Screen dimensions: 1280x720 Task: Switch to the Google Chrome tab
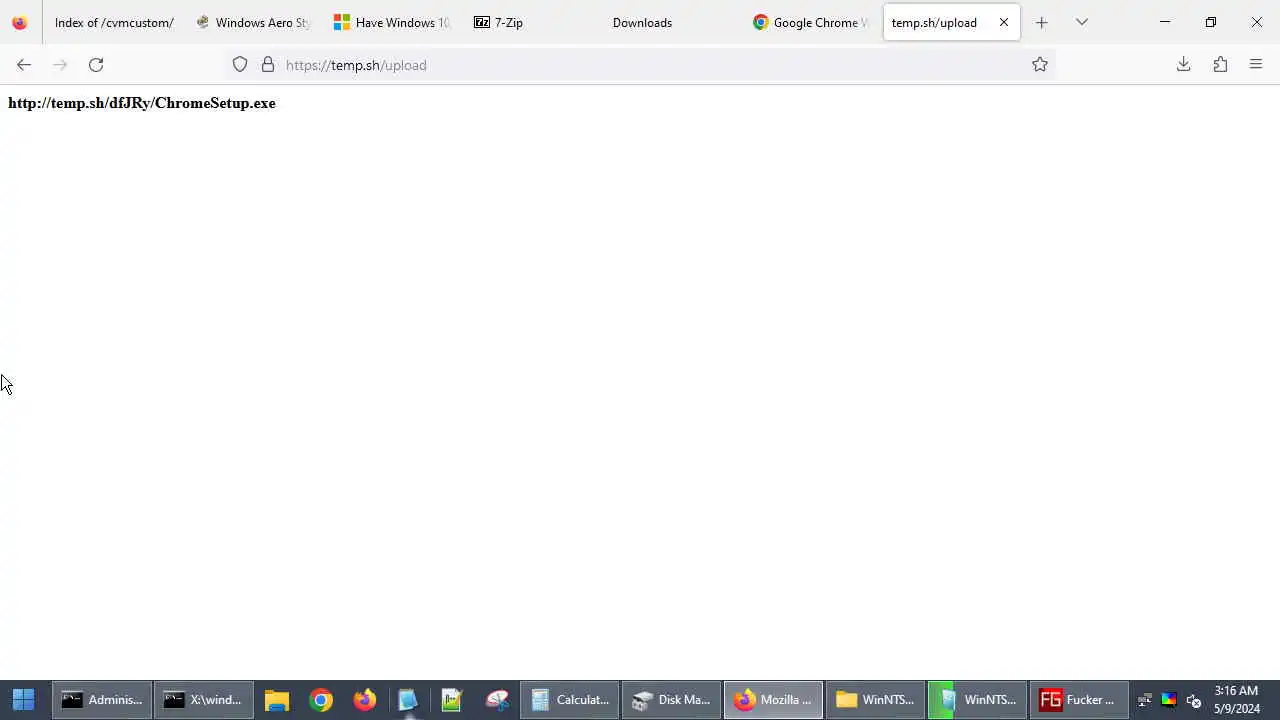coord(810,22)
